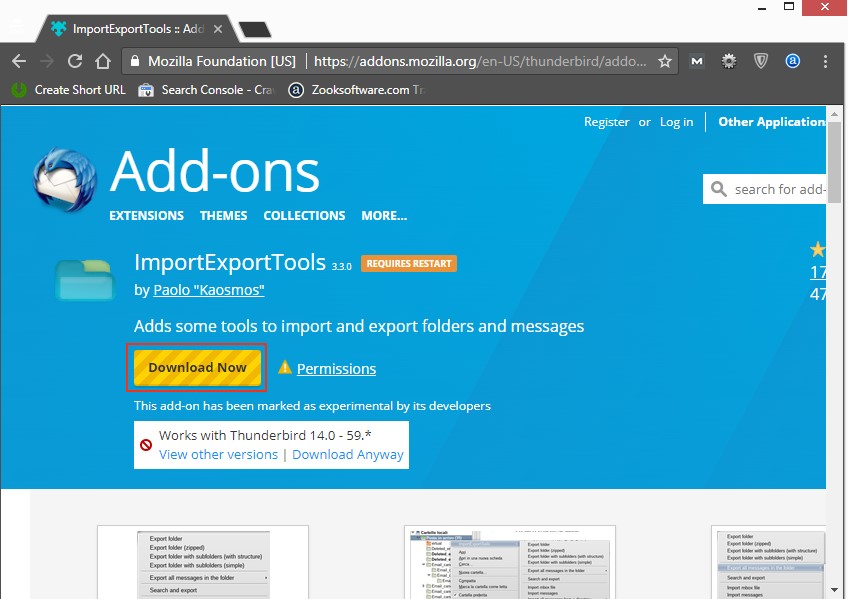Click the page scrollbar down arrow
This screenshot has width=848, height=599.
point(834,590)
